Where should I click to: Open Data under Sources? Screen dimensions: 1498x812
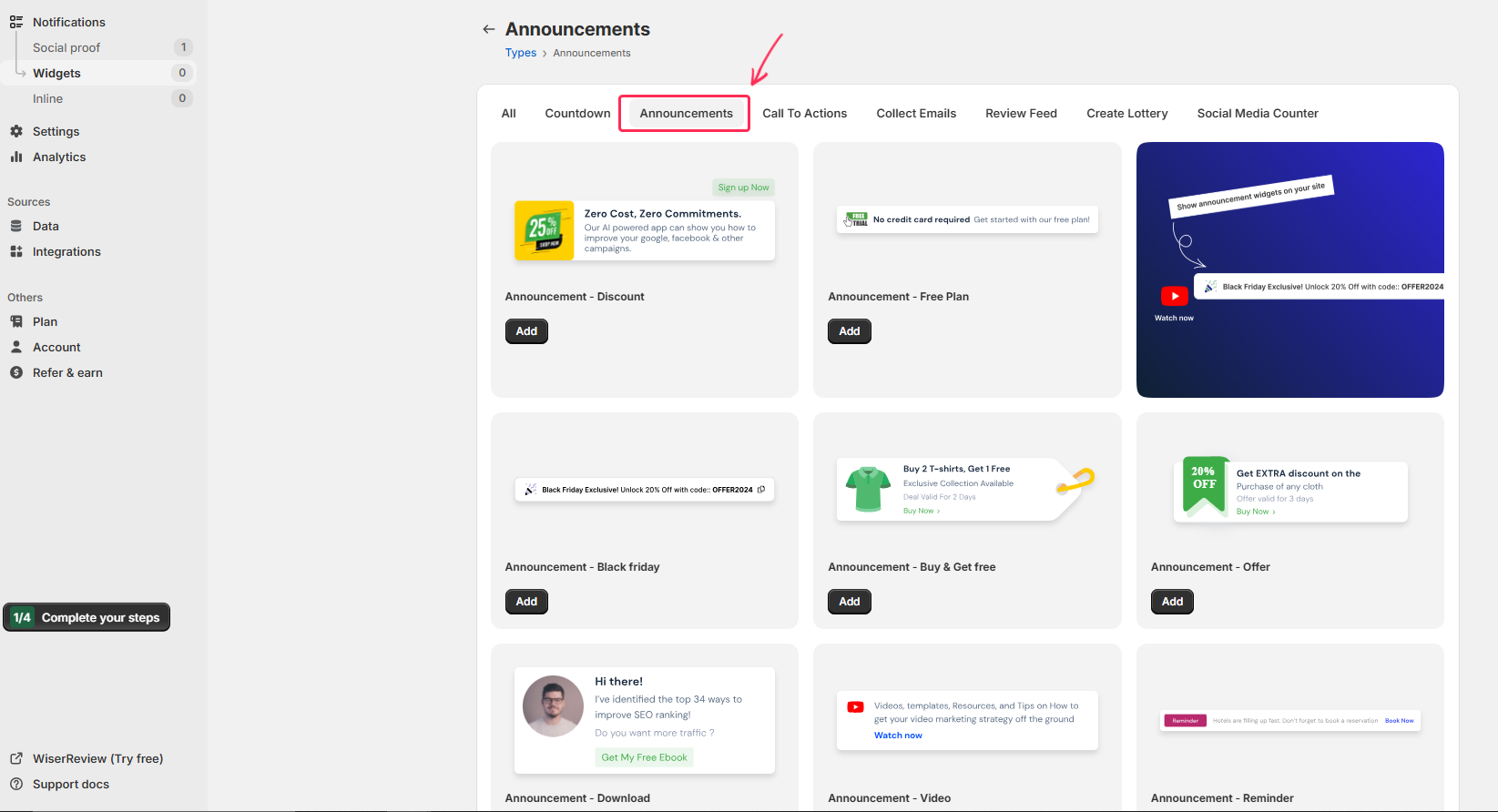(x=46, y=226)
